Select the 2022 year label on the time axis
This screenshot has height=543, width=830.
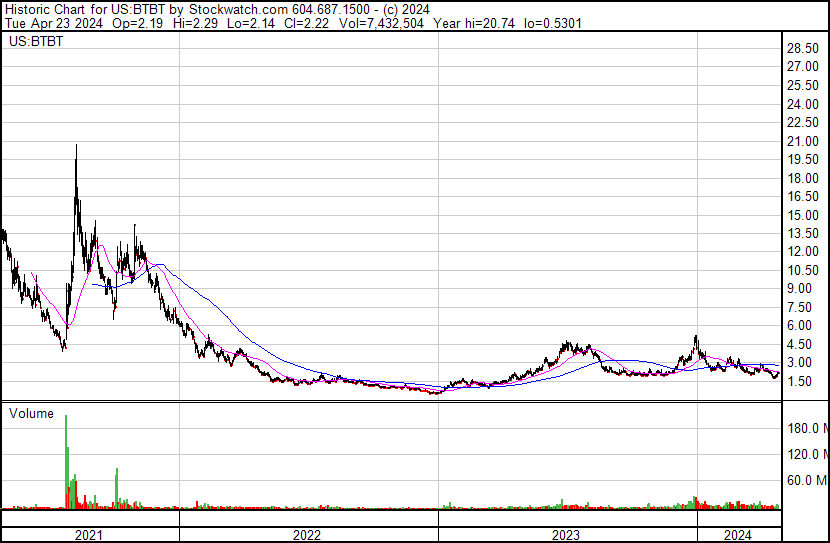point(308,535)
